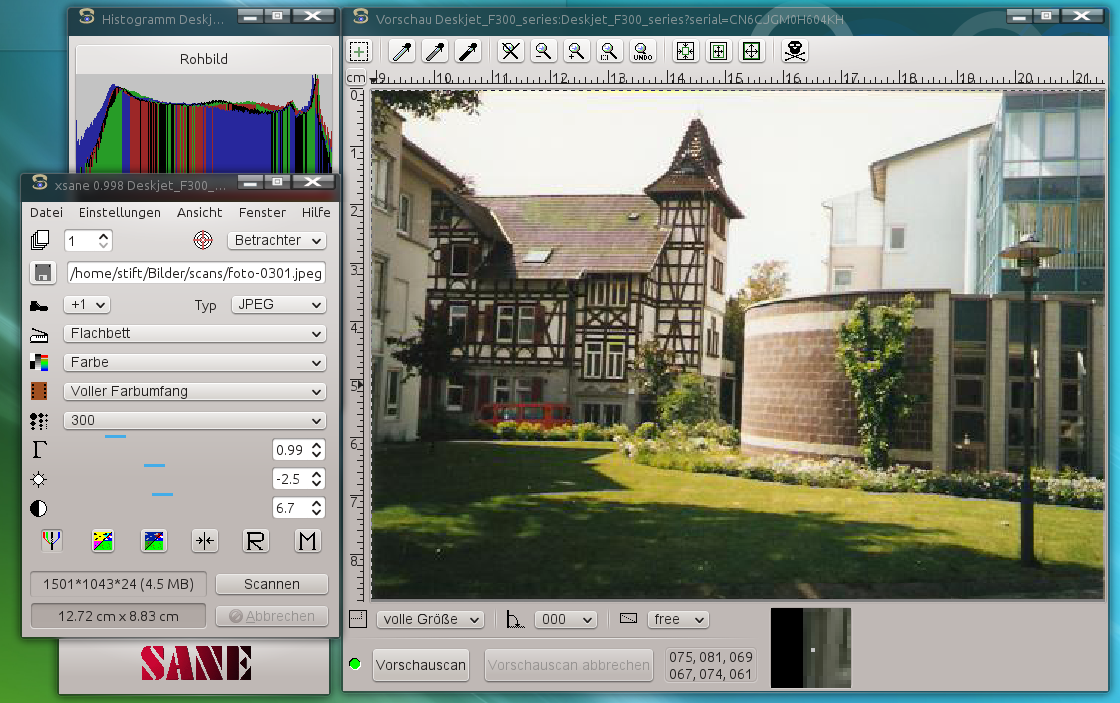This screenshot has width=1120, height=703.
Task: Click the skull delete preview cache icon
Action: 794,51
